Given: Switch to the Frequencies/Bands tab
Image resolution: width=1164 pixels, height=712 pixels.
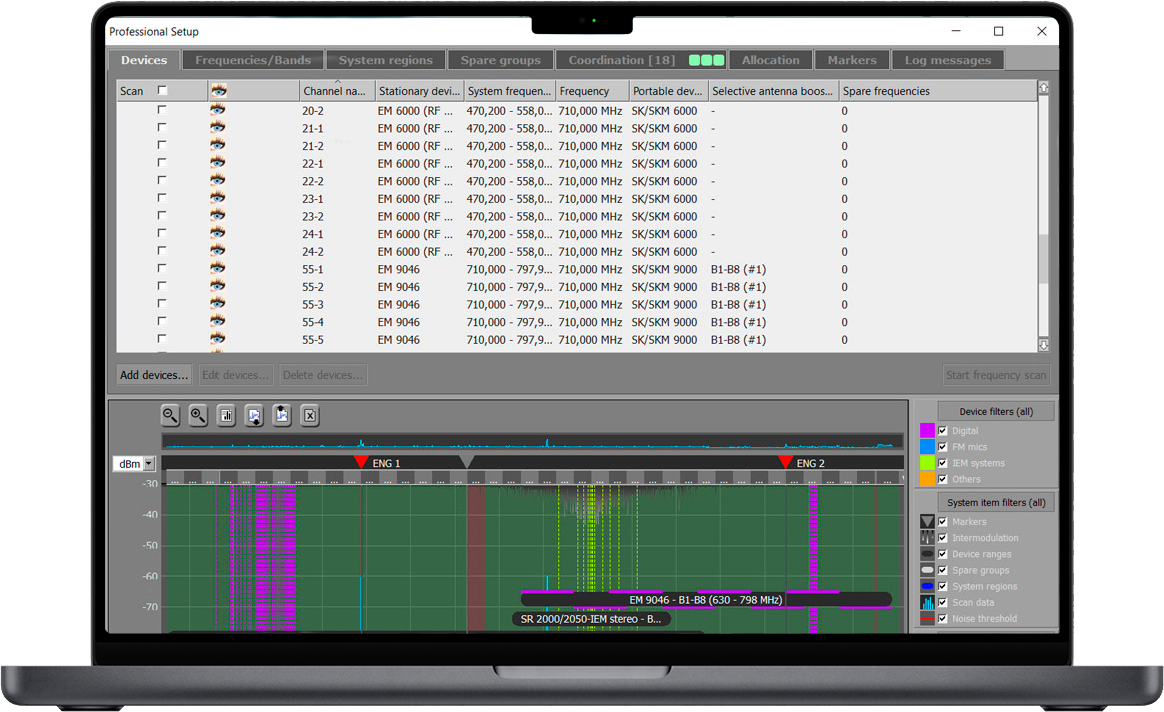Looking at the screenshot, I should pos(253,60).
